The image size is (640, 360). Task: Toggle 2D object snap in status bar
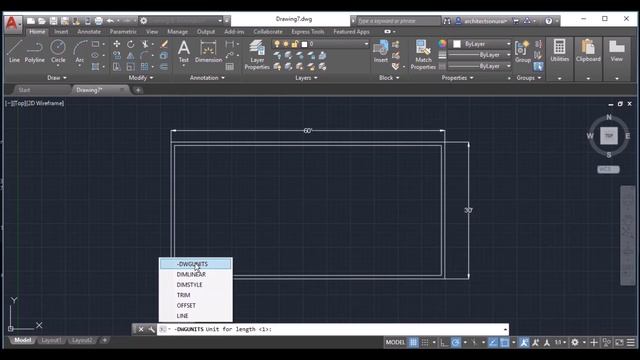(504, 342)
